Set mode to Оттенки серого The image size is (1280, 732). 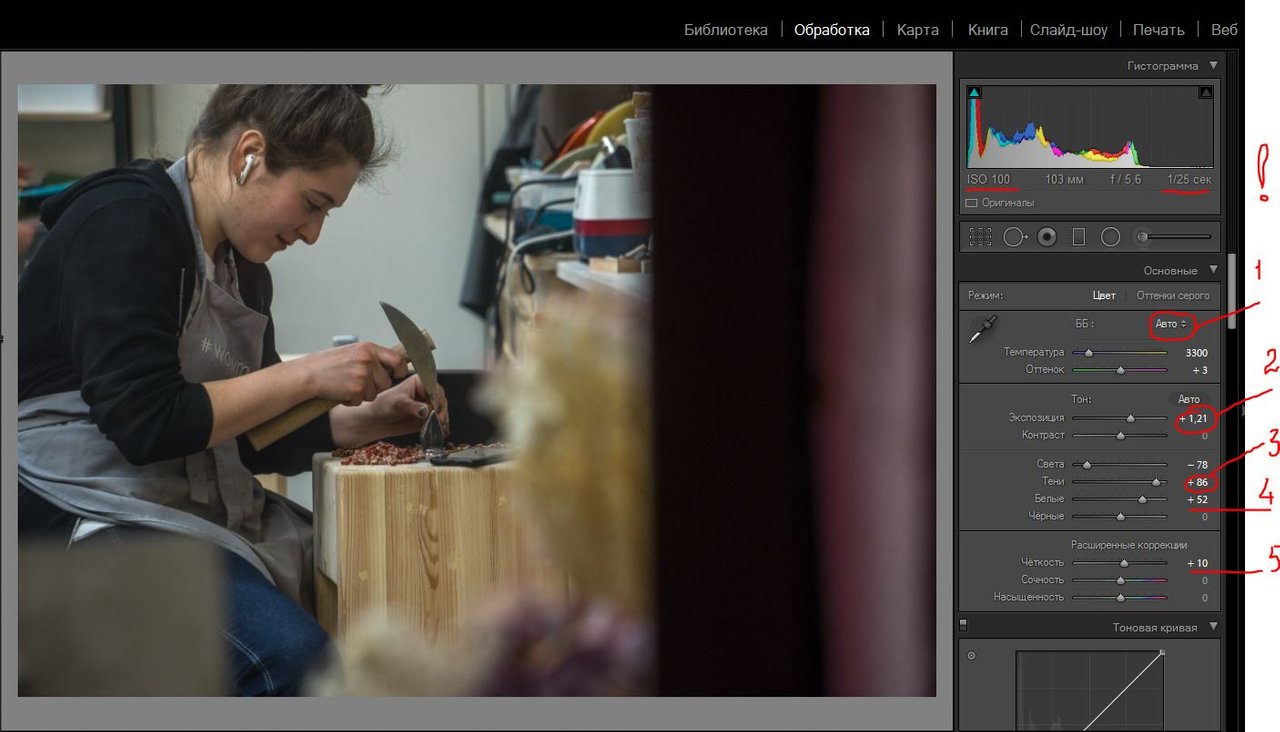[x=1173, y=296]
